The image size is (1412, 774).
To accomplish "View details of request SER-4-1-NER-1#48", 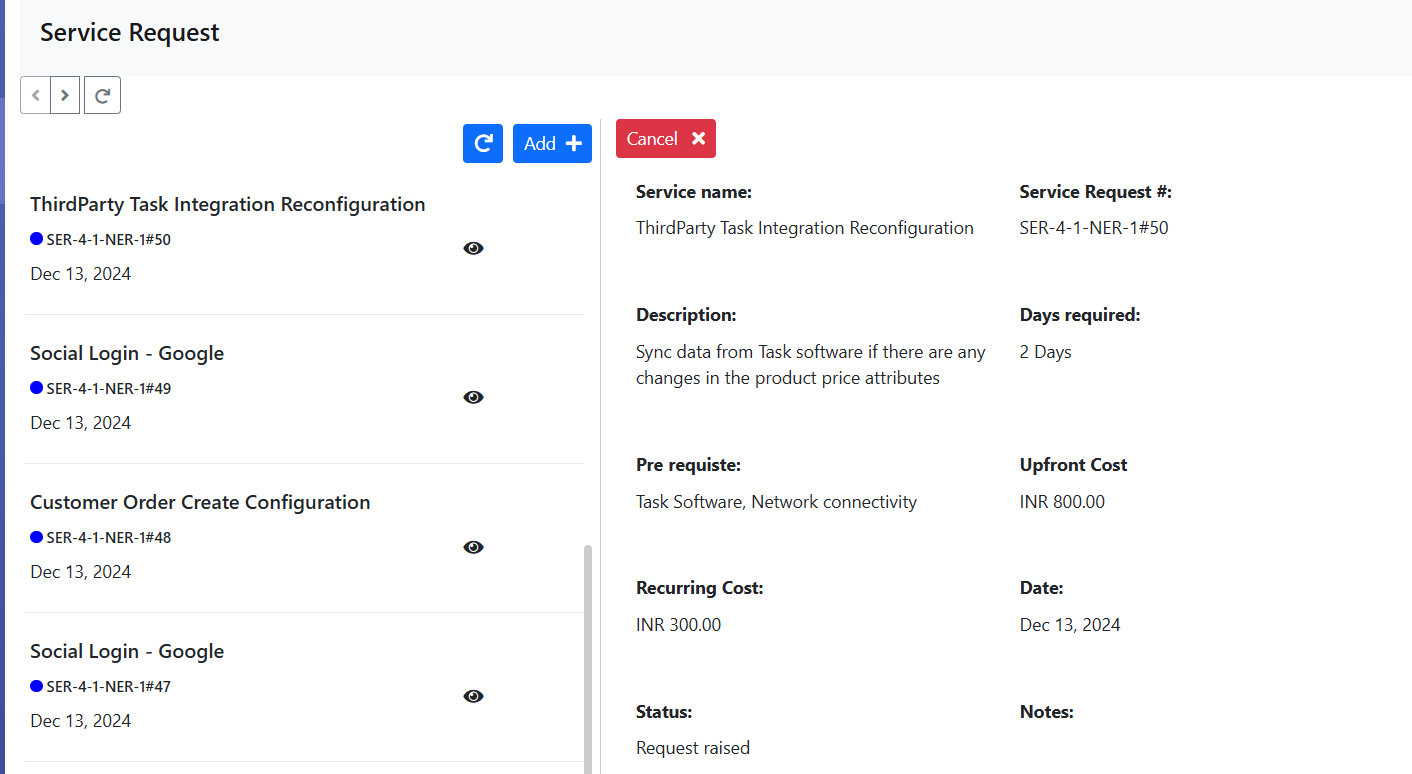I will 474,547.
